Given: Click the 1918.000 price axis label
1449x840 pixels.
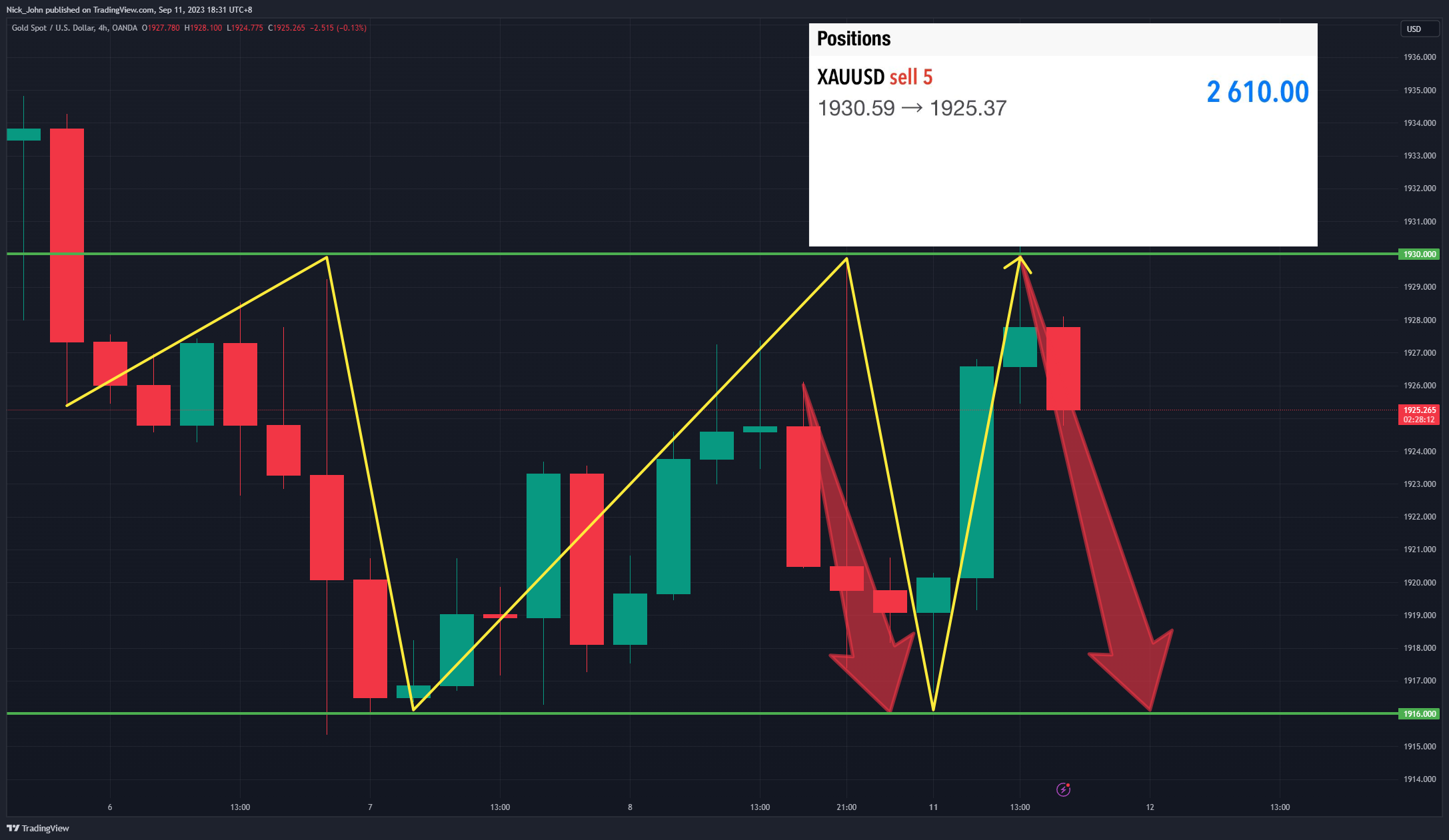Looking at the screenshot, I should [1420, 648].
